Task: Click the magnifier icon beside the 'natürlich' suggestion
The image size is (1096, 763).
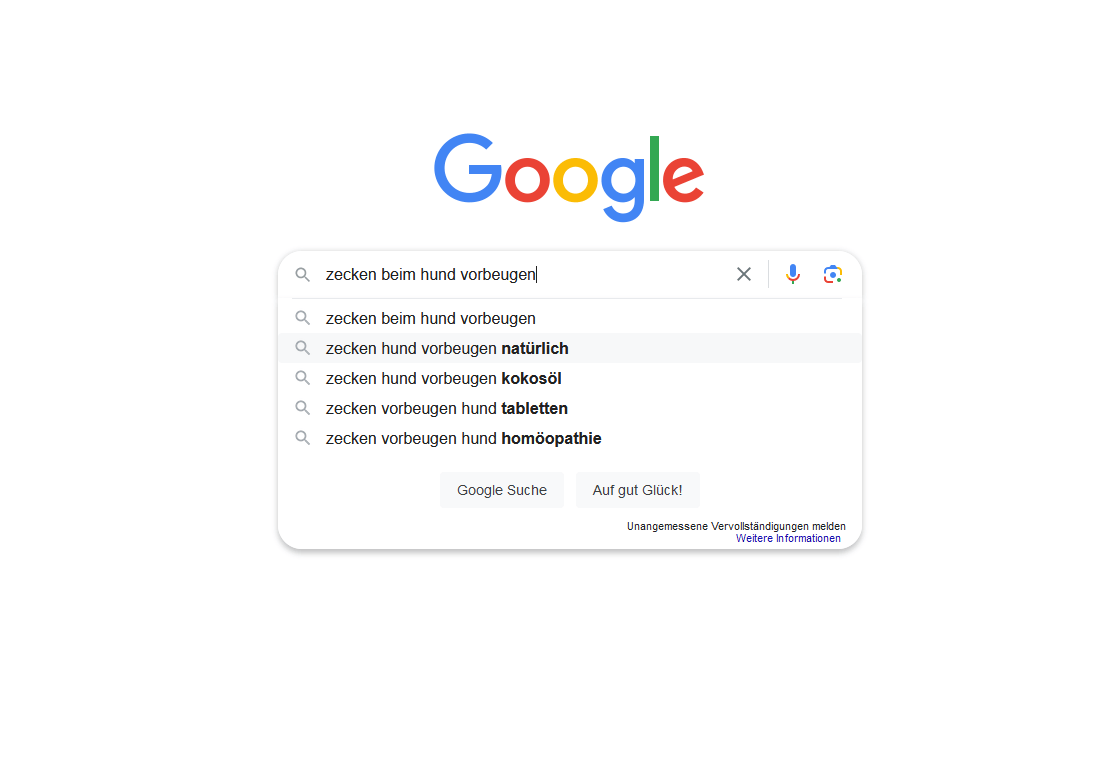Action: click(x=303, y=348)
